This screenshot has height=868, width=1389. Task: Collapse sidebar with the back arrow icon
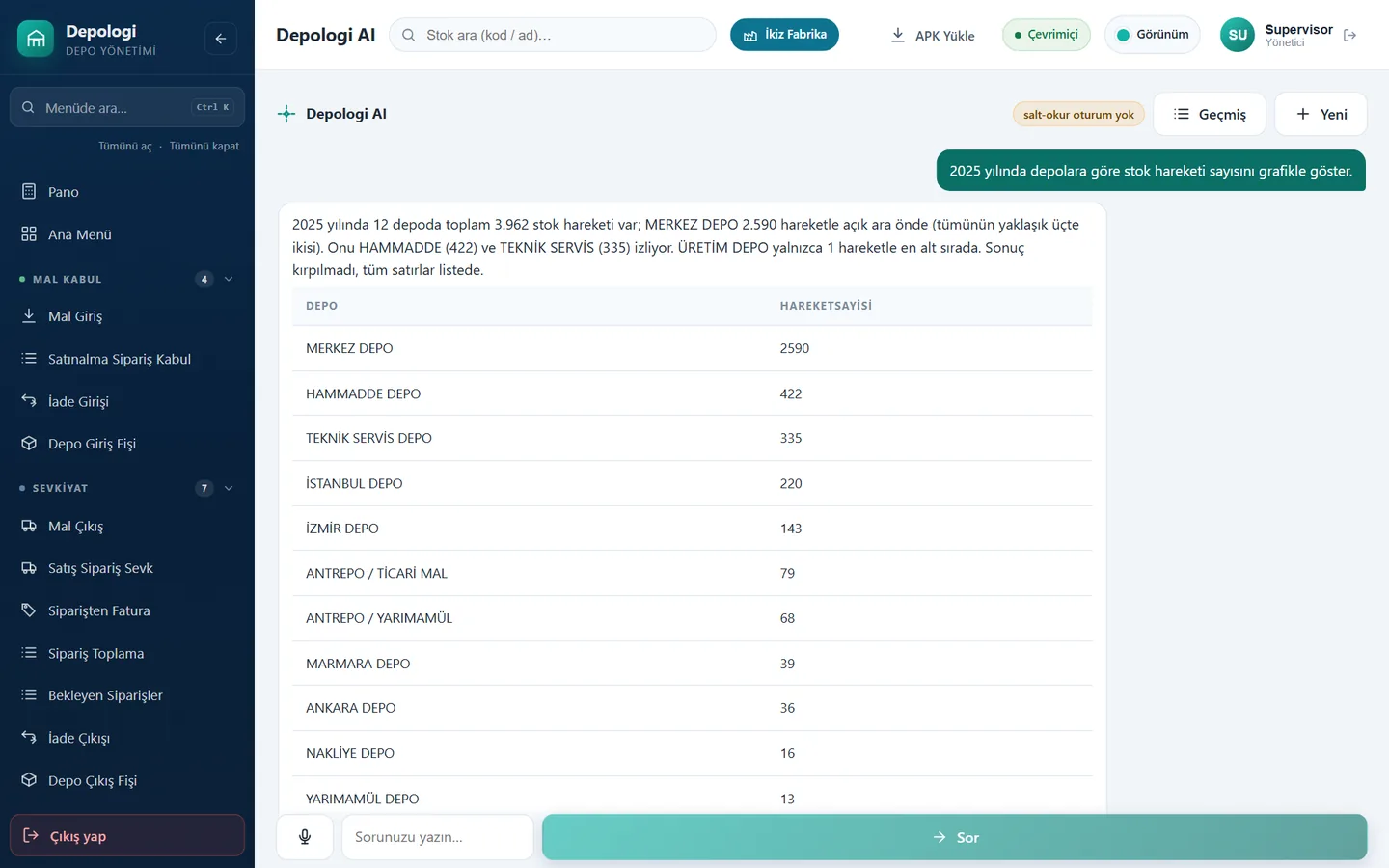point(221,39)
